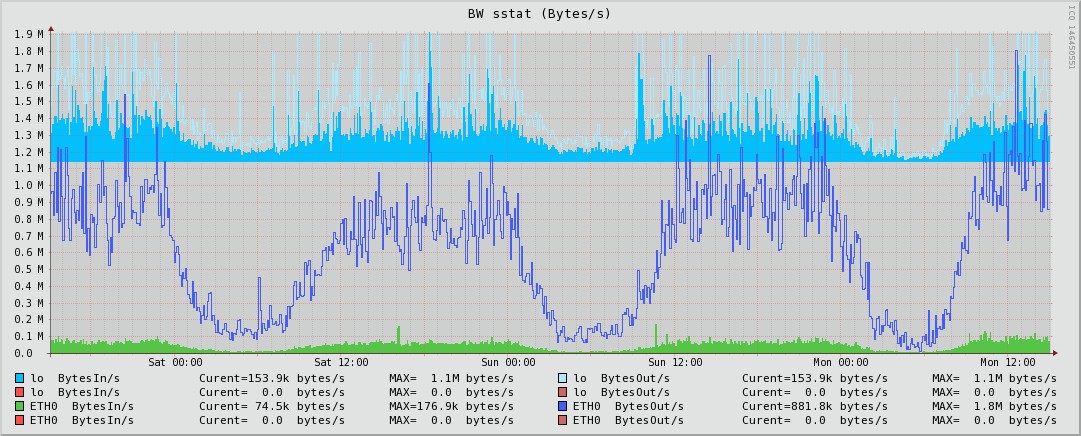Click the '1.1 M' y-axis label

point(28,168)
